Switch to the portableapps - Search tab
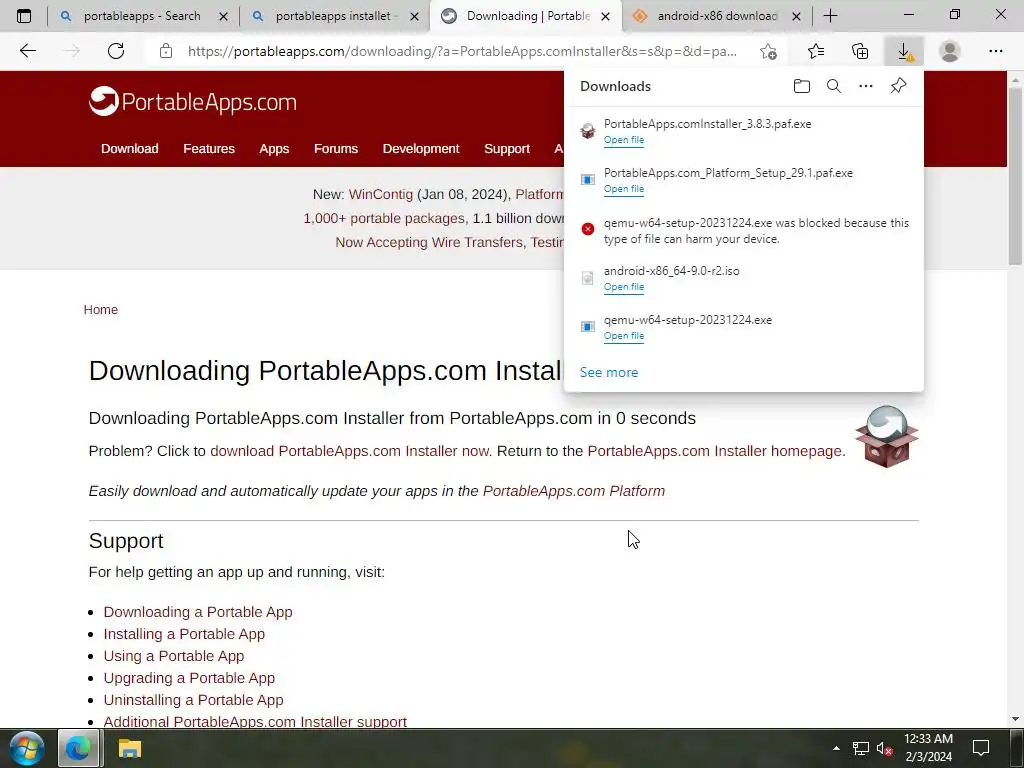The image size is (1024, 768). tap(141, 16)
